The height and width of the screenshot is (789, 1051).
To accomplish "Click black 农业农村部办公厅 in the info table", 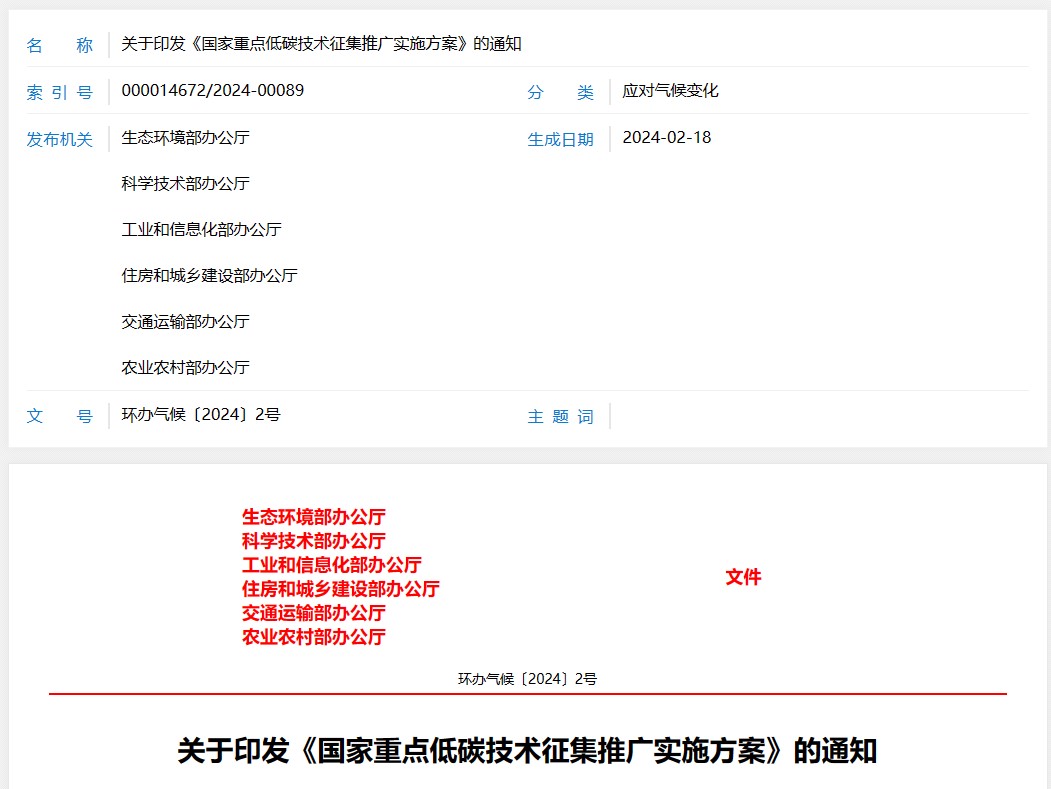I will [185, 368].
